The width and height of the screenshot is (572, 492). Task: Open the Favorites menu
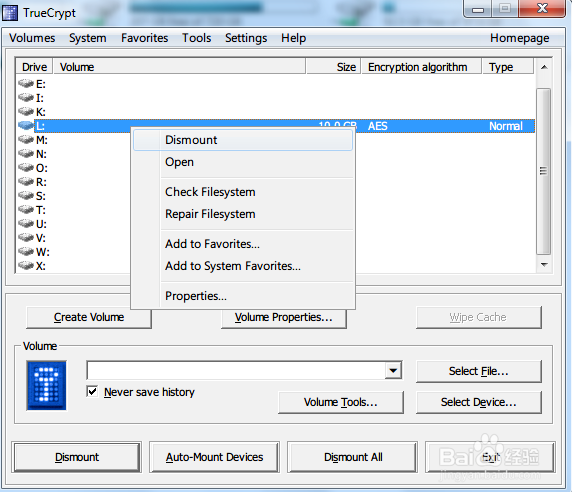144,38
